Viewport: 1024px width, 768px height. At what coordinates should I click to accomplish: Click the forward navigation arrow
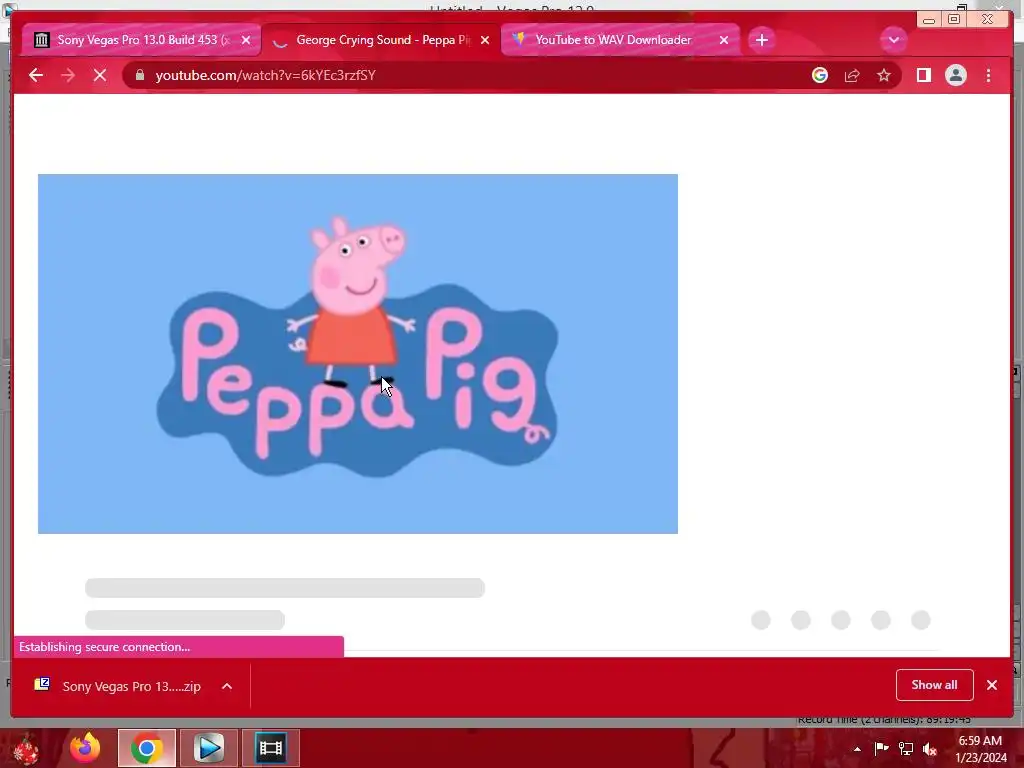68,75
